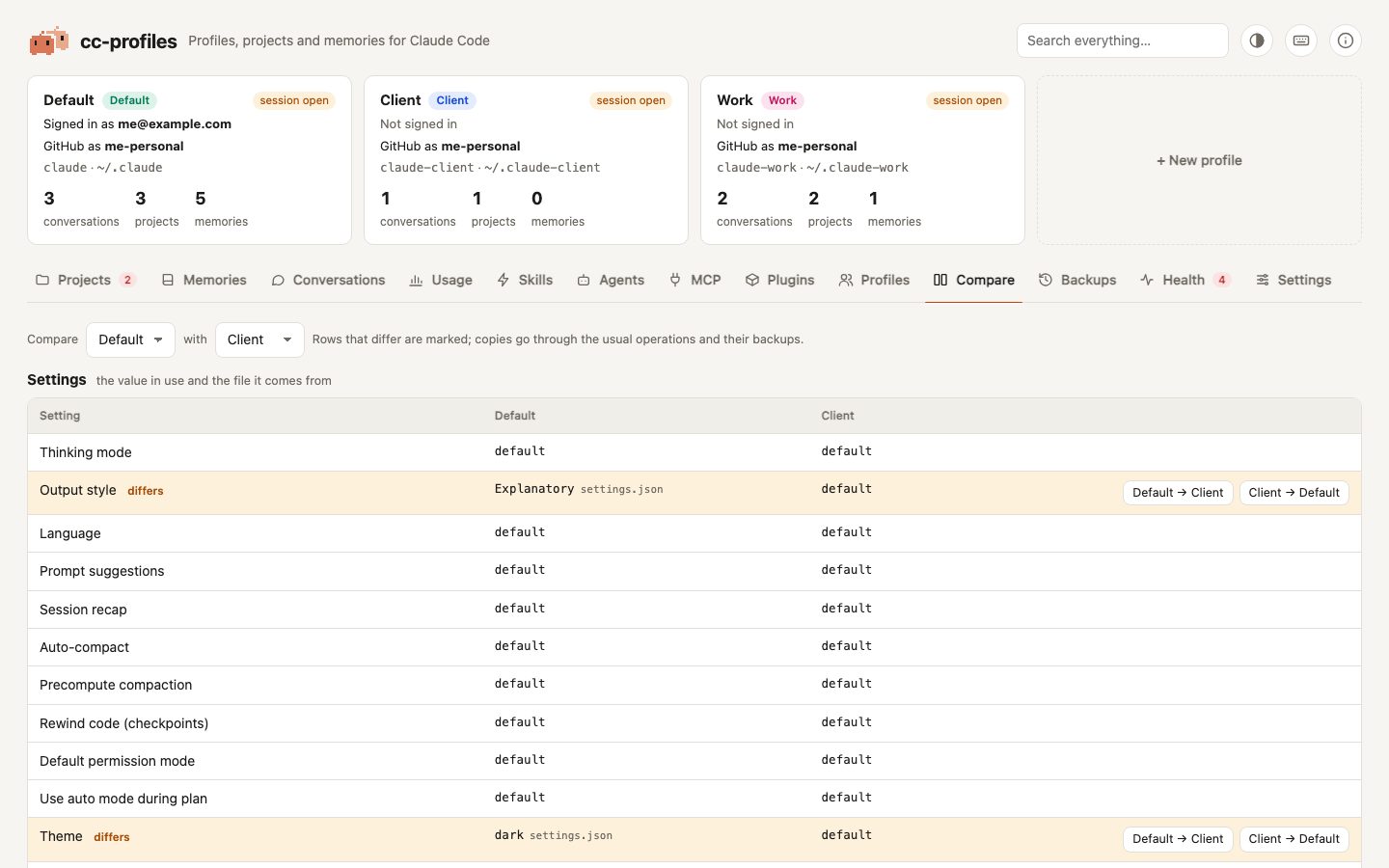The height and width of the screenshot is (868, 1389).
Task: Open the first profile dropdown showing Default
Action: coord(130,339)
